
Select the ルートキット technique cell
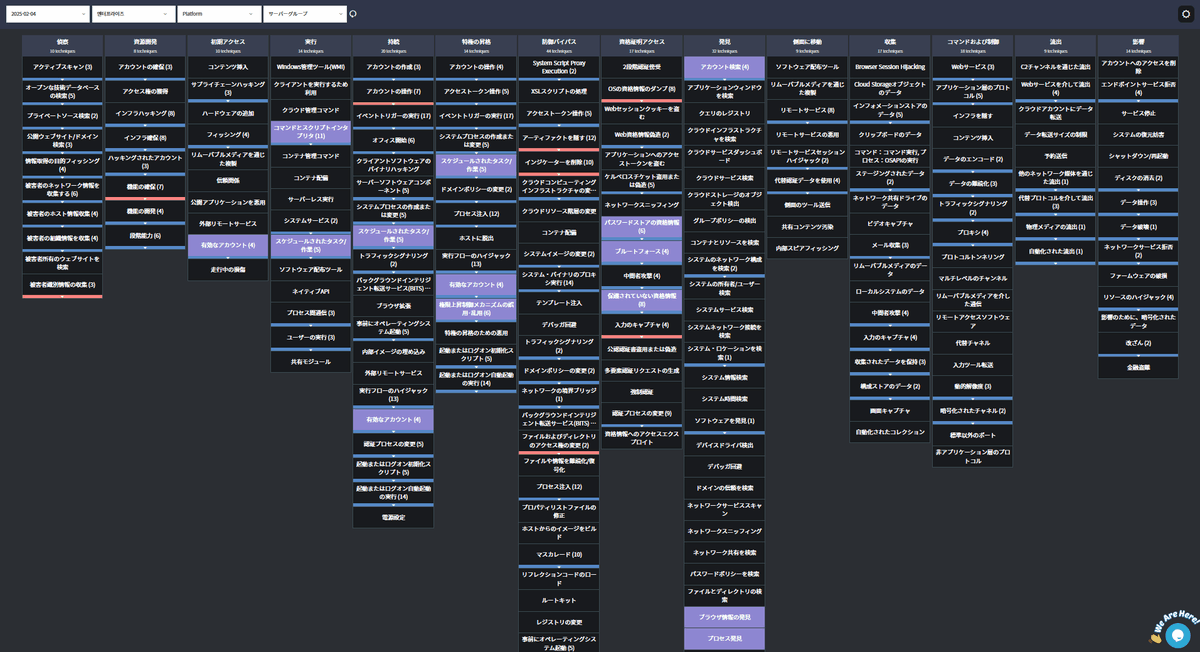click(558, 600)
